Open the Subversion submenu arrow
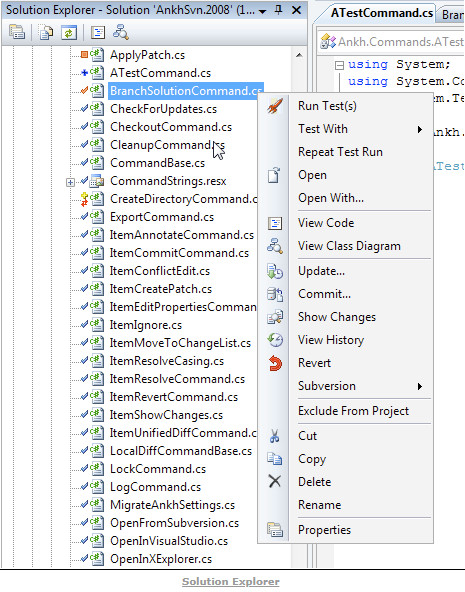The height and width of the screenshot is (592, 465). (420, 386)
